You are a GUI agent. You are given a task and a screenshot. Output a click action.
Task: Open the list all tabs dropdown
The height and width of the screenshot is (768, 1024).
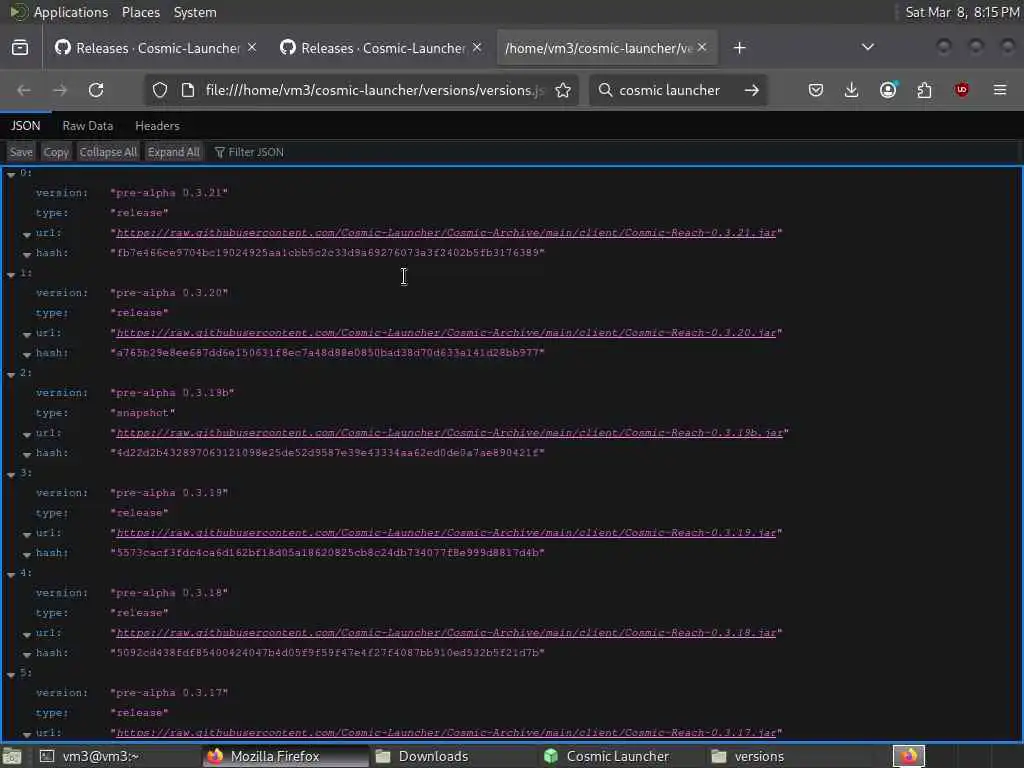coord(868,47)
